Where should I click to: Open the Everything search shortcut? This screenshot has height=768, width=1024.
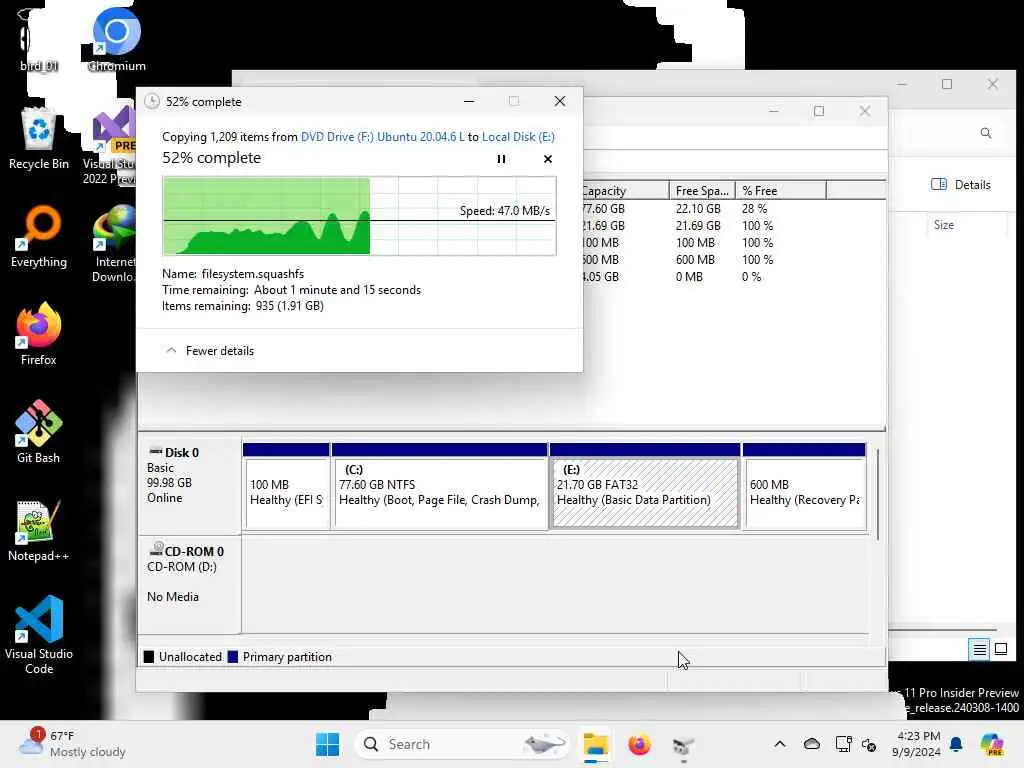coord(39,236)
